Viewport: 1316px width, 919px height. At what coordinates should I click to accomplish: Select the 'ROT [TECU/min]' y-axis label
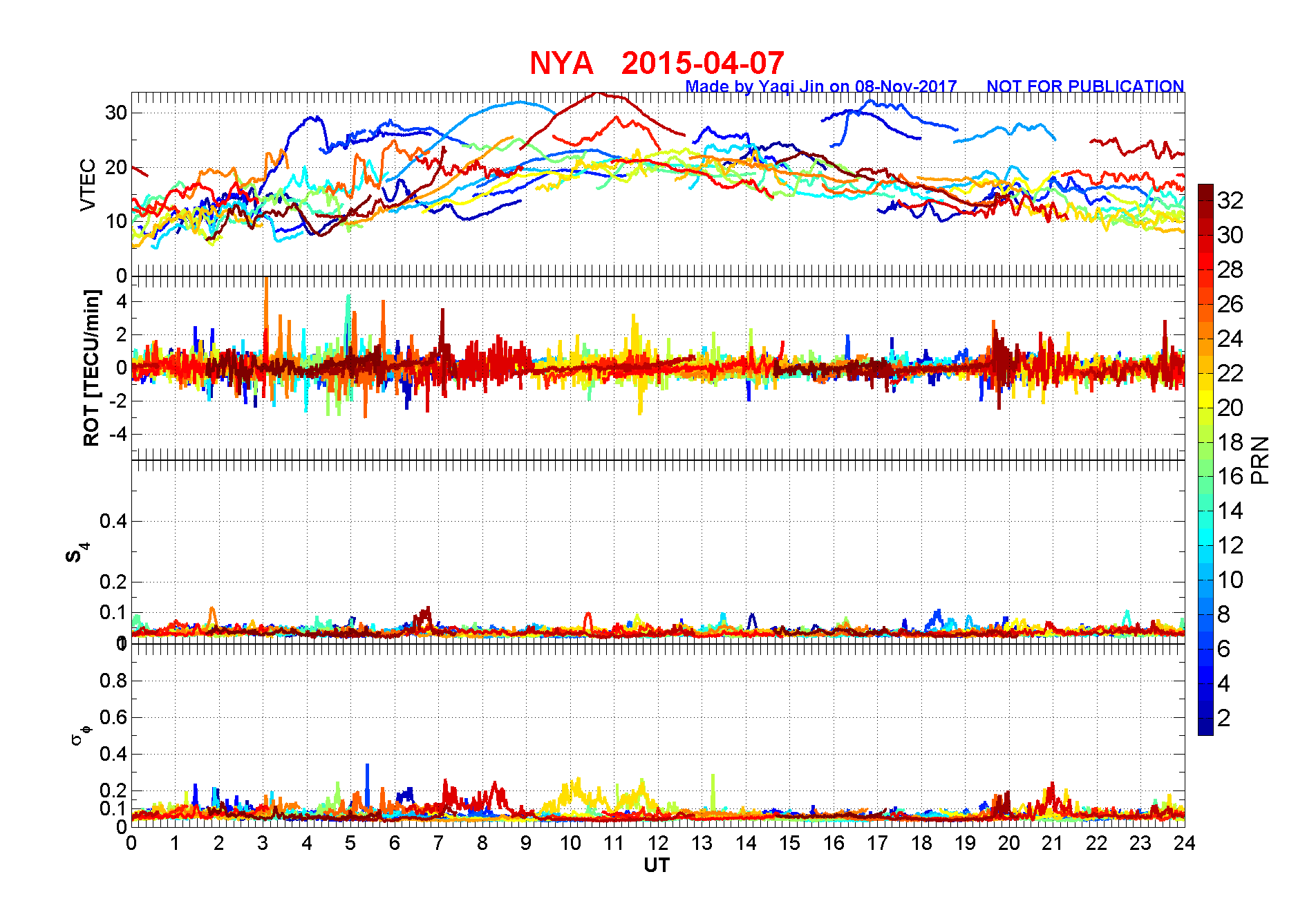pos(91,368)
